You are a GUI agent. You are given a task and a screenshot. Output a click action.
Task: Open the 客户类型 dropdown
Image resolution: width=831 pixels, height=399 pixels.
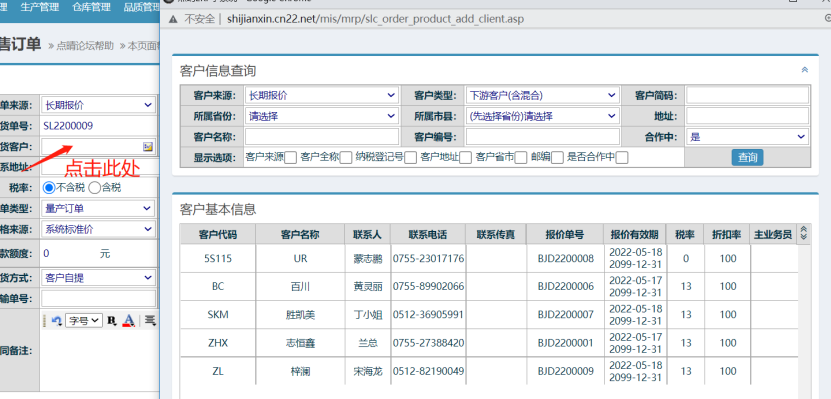[542, 95]
